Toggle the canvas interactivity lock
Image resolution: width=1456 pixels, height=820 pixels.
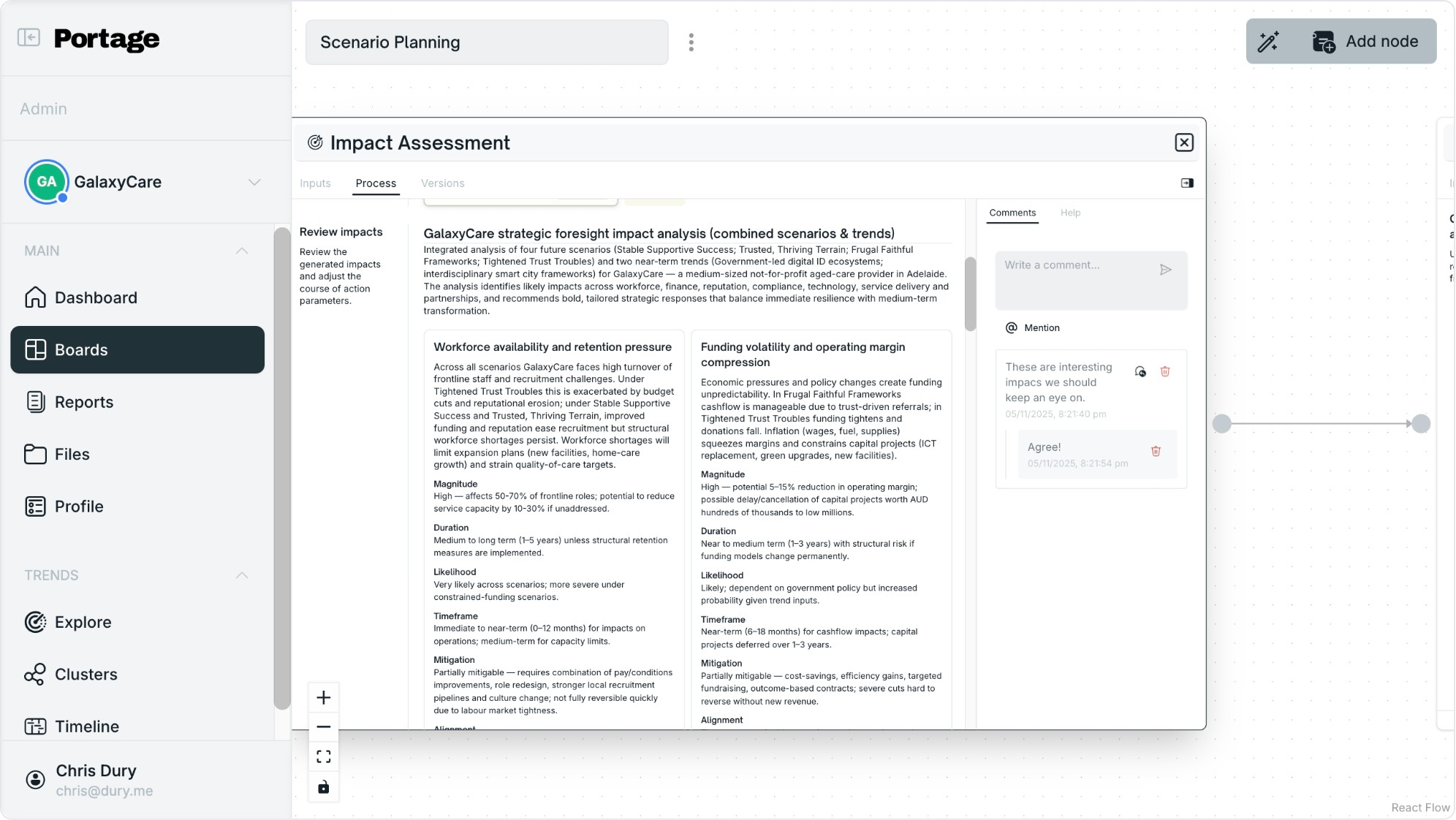point(323,787)
